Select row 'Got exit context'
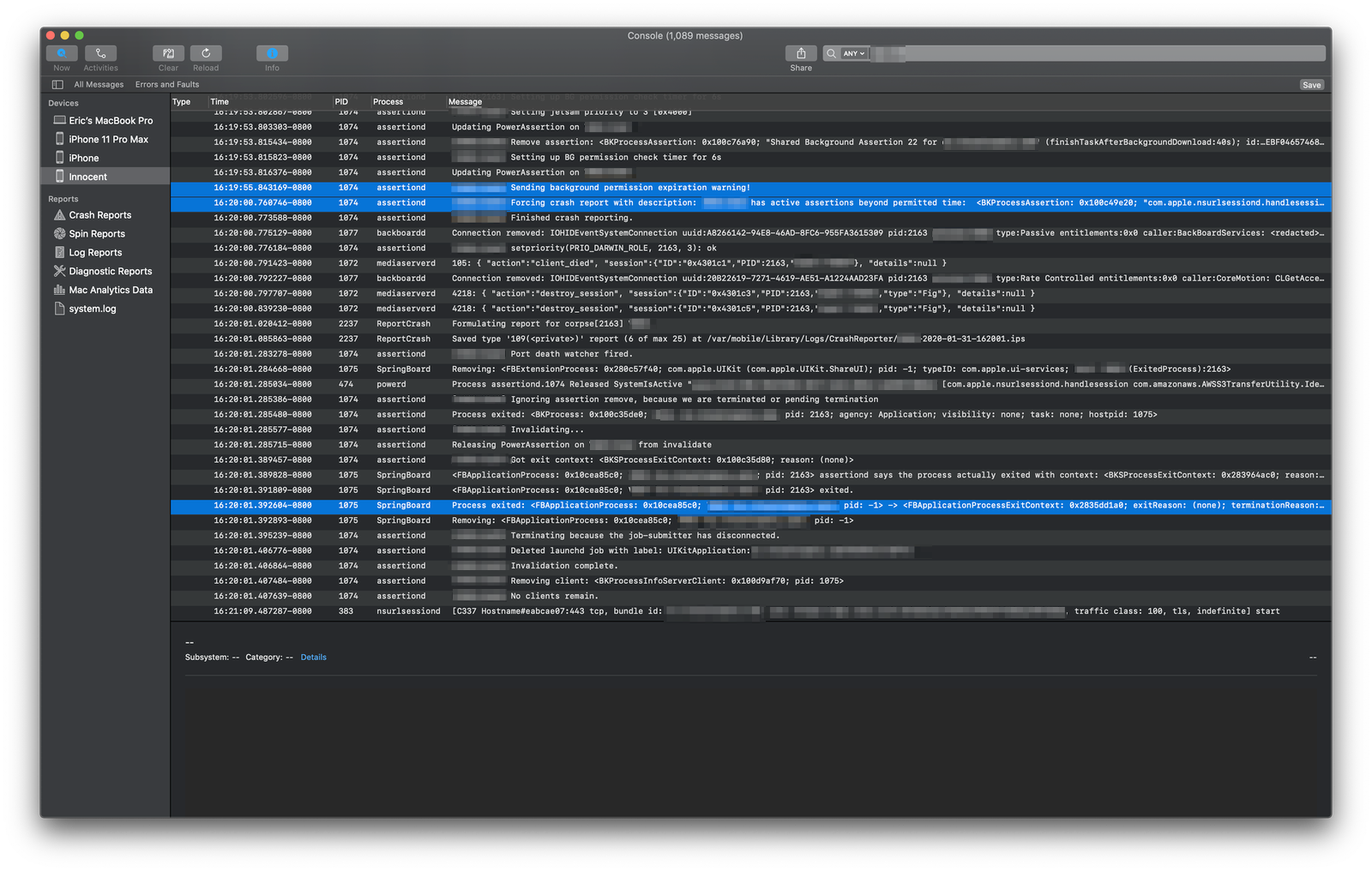The height and width of the screenshot is (871, 1372). 750,460
